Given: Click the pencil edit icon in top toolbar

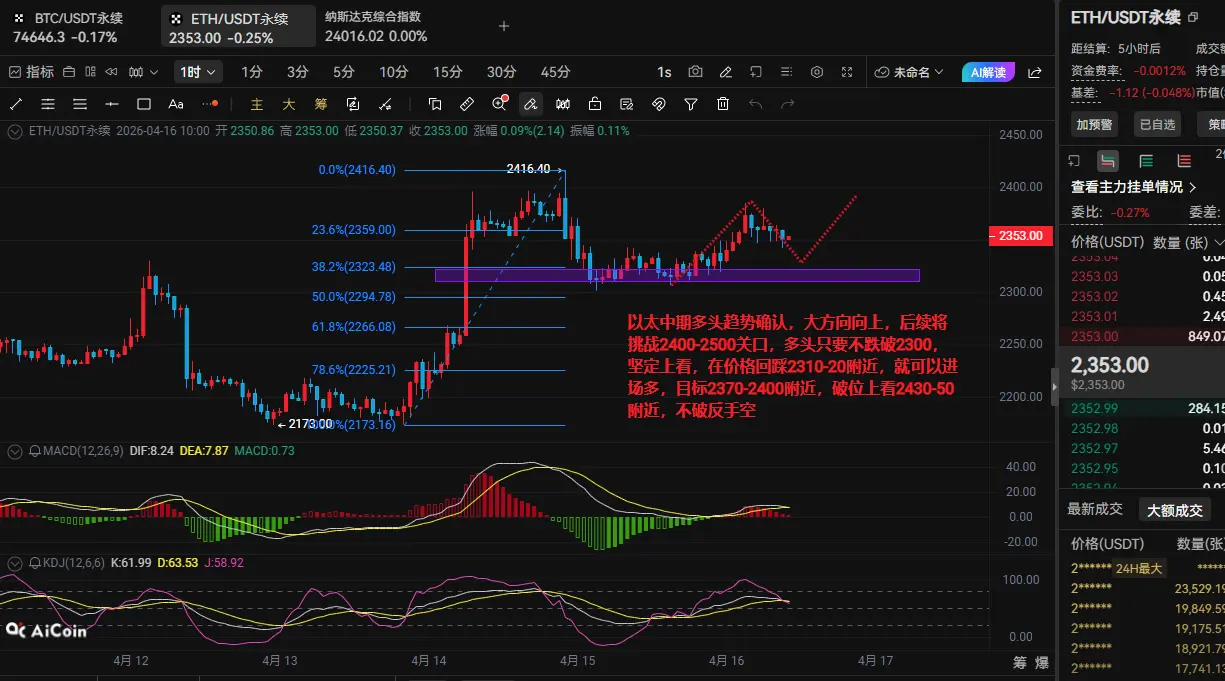Looking at the screenshot, I should [x=726, y=72].
